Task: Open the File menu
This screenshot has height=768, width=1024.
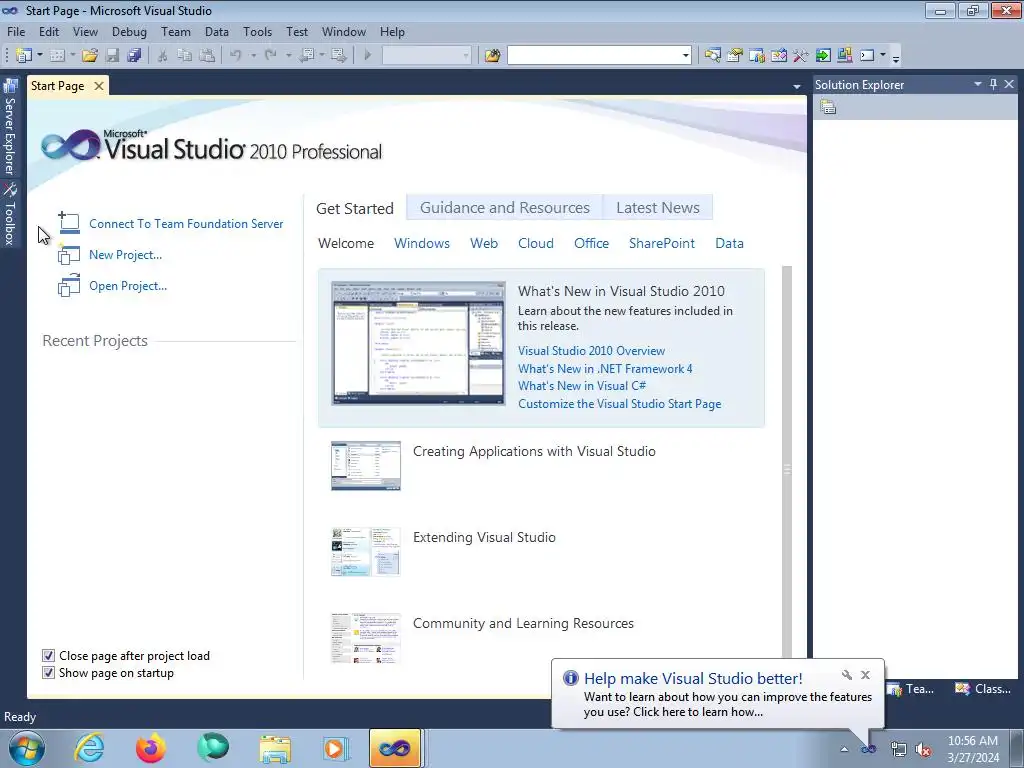Action: coord(16,31)
